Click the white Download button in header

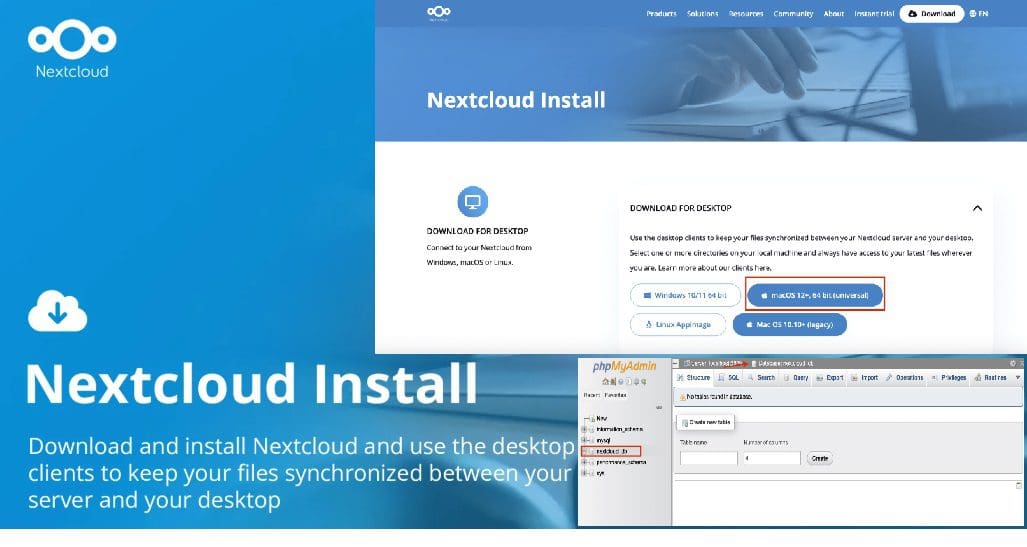click(931, 14)
